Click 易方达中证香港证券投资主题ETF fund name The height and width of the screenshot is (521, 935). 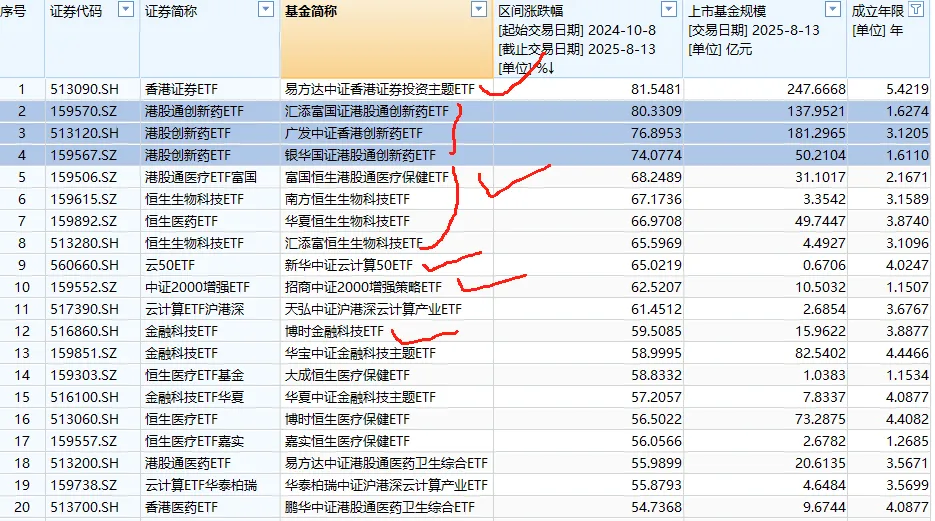pos(380,89)
